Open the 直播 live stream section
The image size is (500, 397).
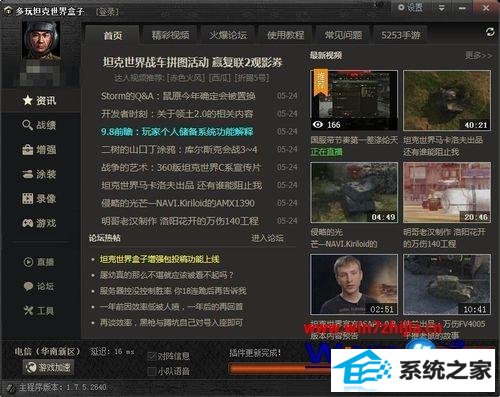[39, 262]
